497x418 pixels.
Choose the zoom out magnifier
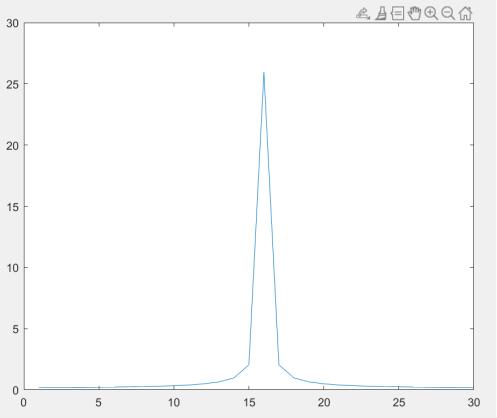[x=448, y=14]
